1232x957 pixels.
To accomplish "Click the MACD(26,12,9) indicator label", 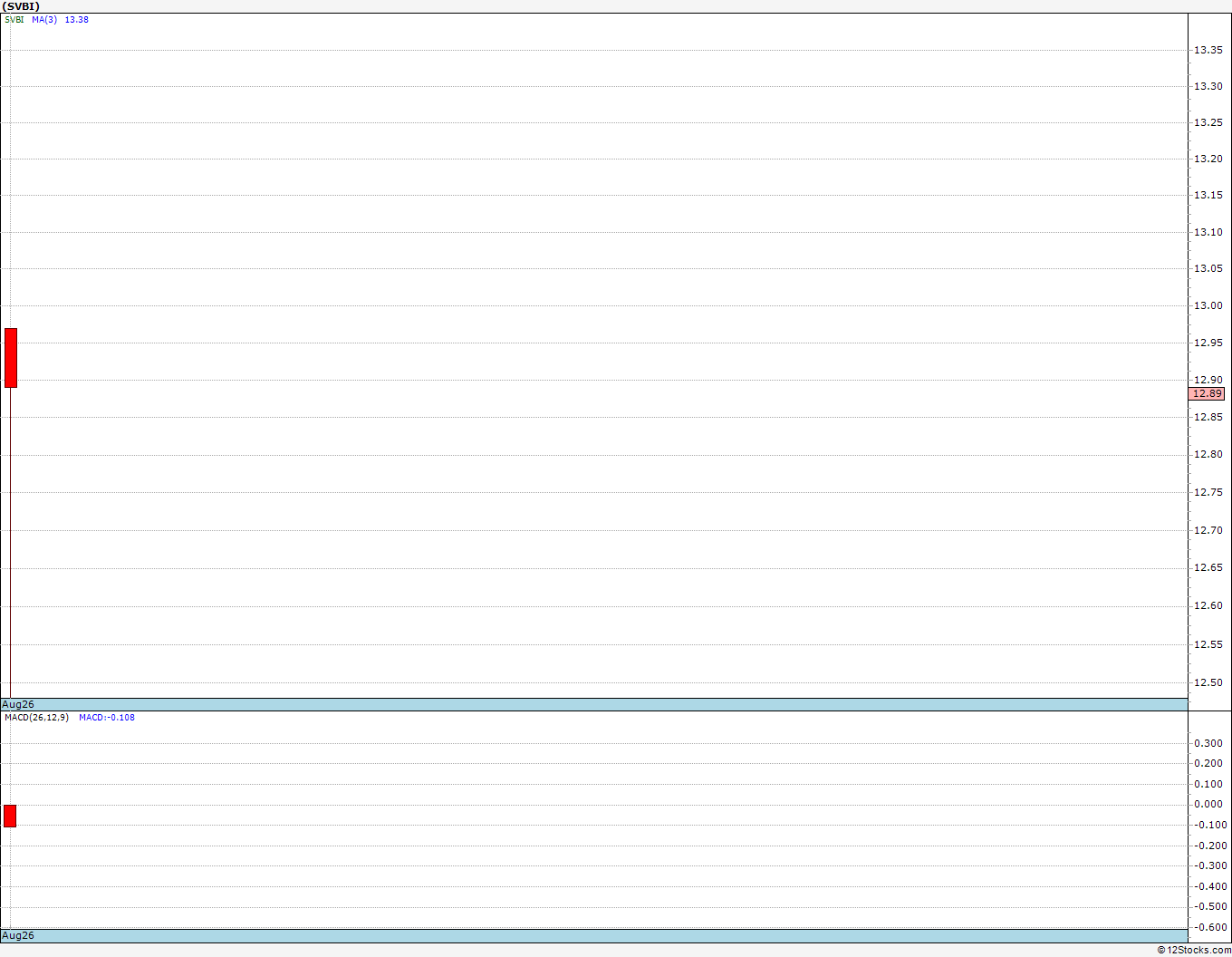I will [36, 718].
